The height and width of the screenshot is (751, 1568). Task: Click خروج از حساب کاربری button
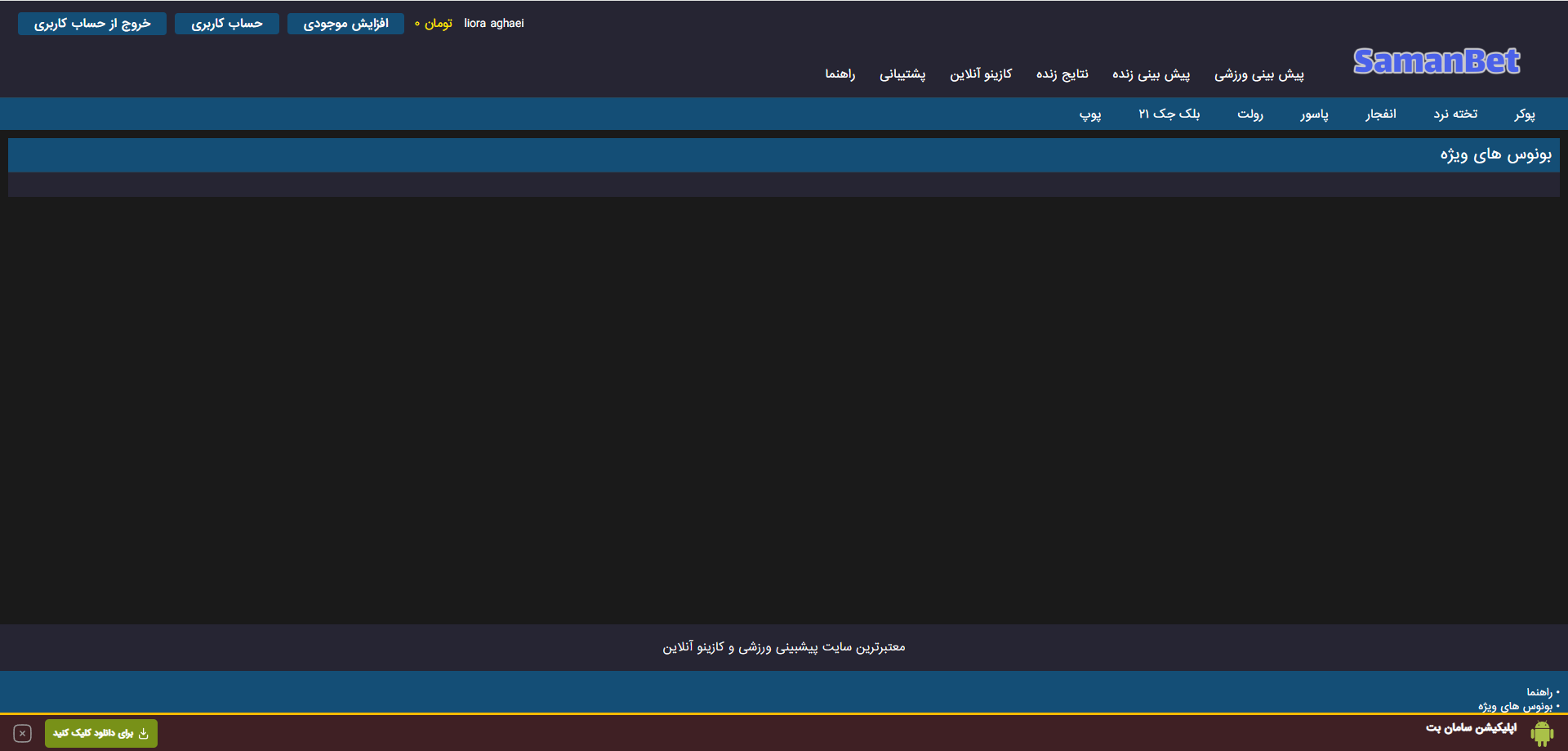pos(92,24)
